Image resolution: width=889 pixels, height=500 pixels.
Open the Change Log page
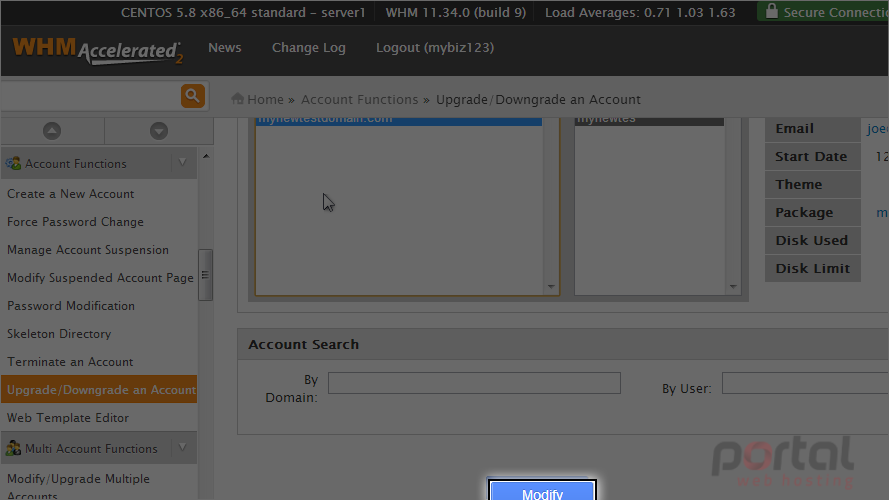[x=308, y=48]
